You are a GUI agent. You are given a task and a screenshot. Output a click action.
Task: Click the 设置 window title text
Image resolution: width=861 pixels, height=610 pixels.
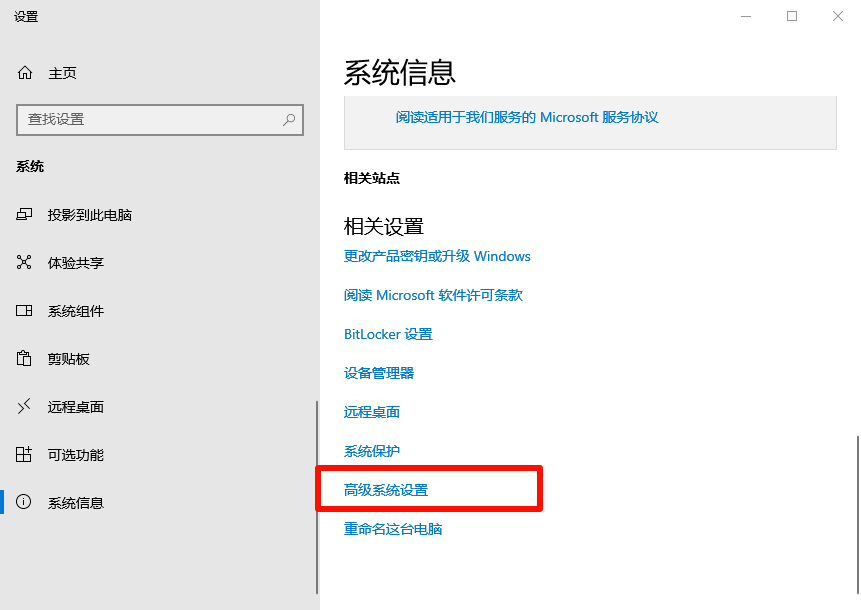(26, 16)
